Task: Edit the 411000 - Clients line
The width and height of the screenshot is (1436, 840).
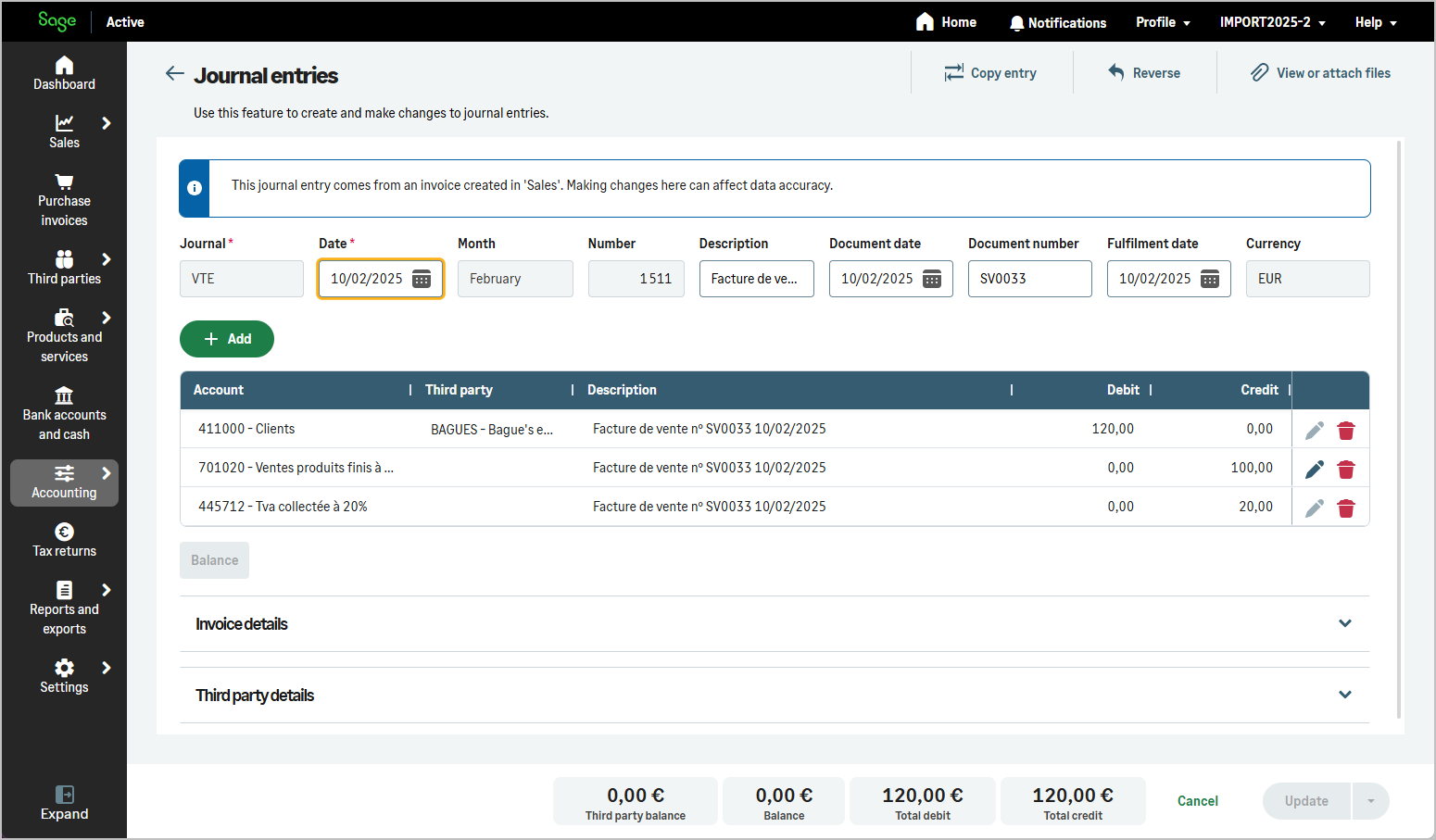Action: coord(1315,431)
